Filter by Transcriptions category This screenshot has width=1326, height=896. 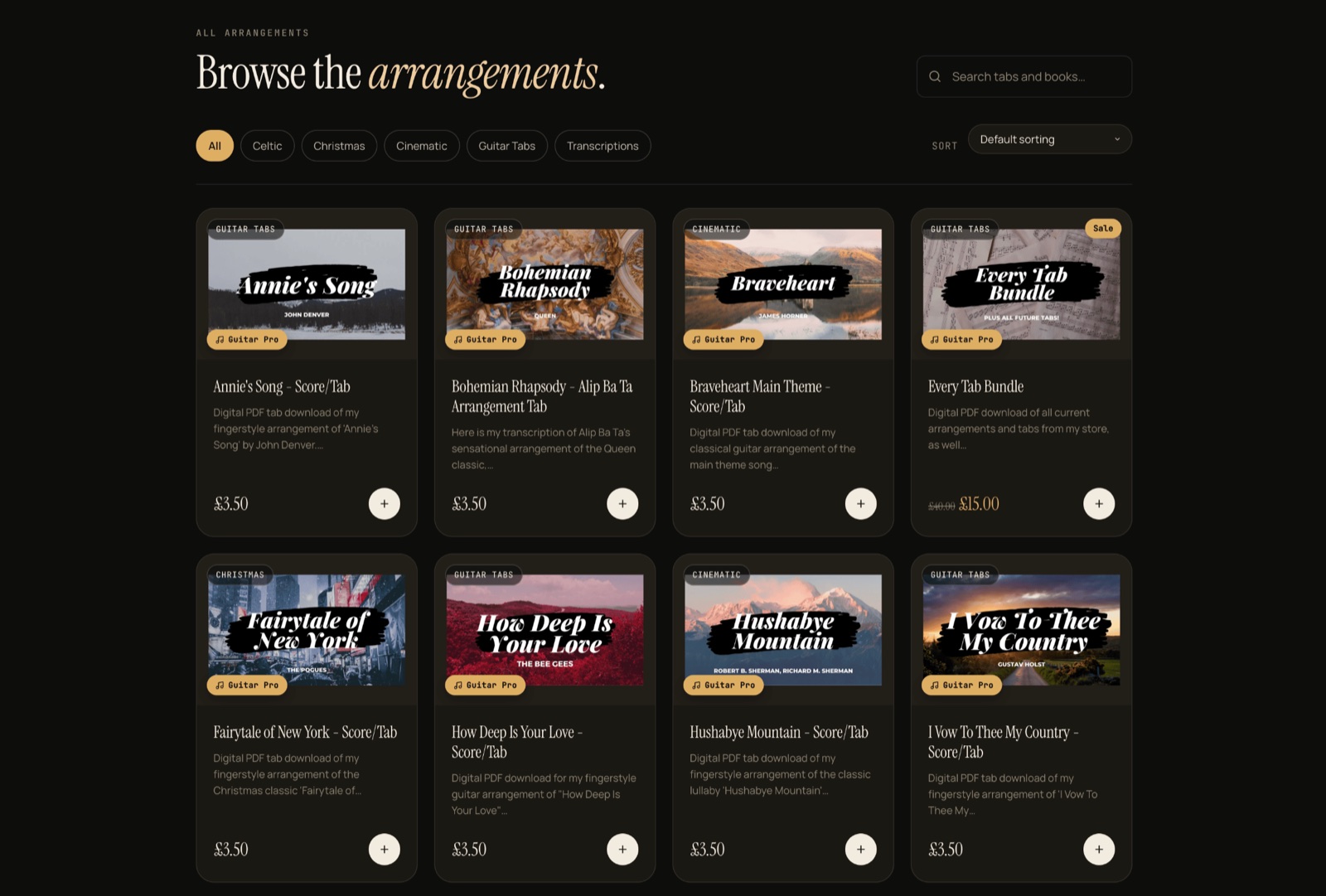point(603,146)
